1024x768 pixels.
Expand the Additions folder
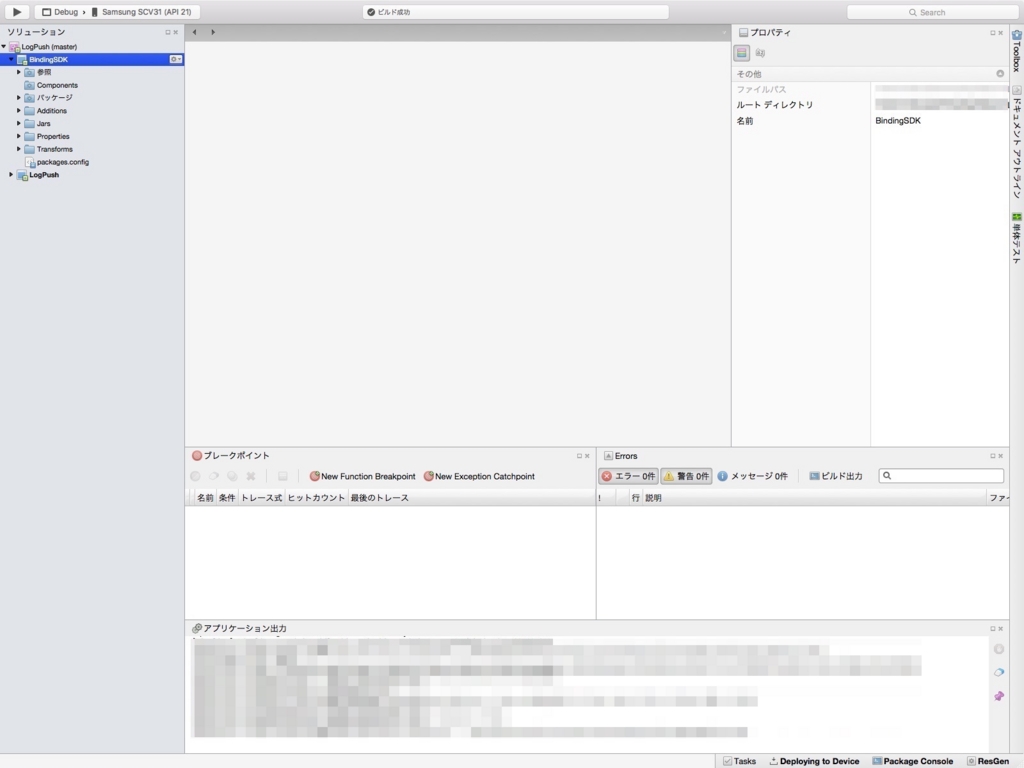click(x=19, y=110)
